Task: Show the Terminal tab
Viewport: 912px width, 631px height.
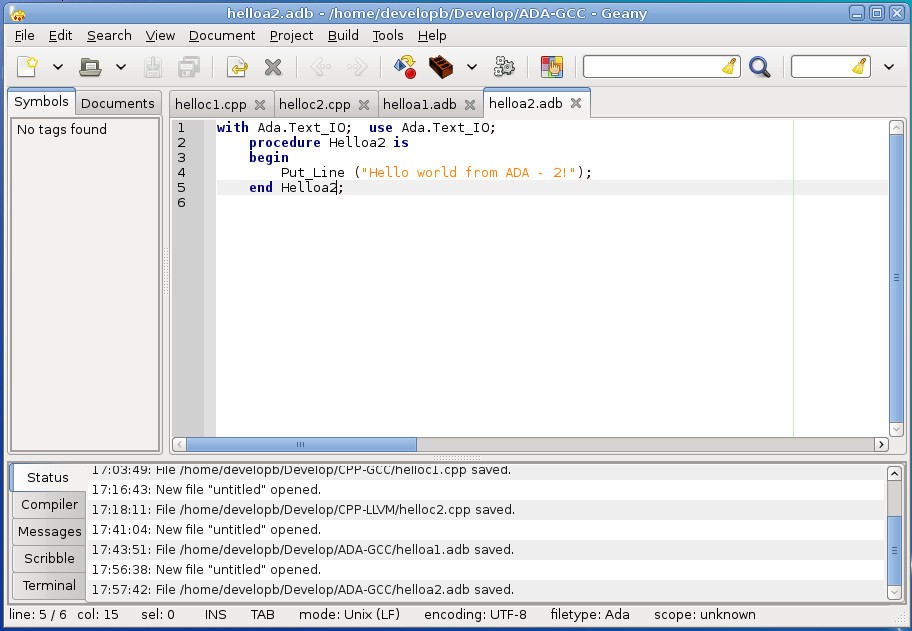Action: 49,585
